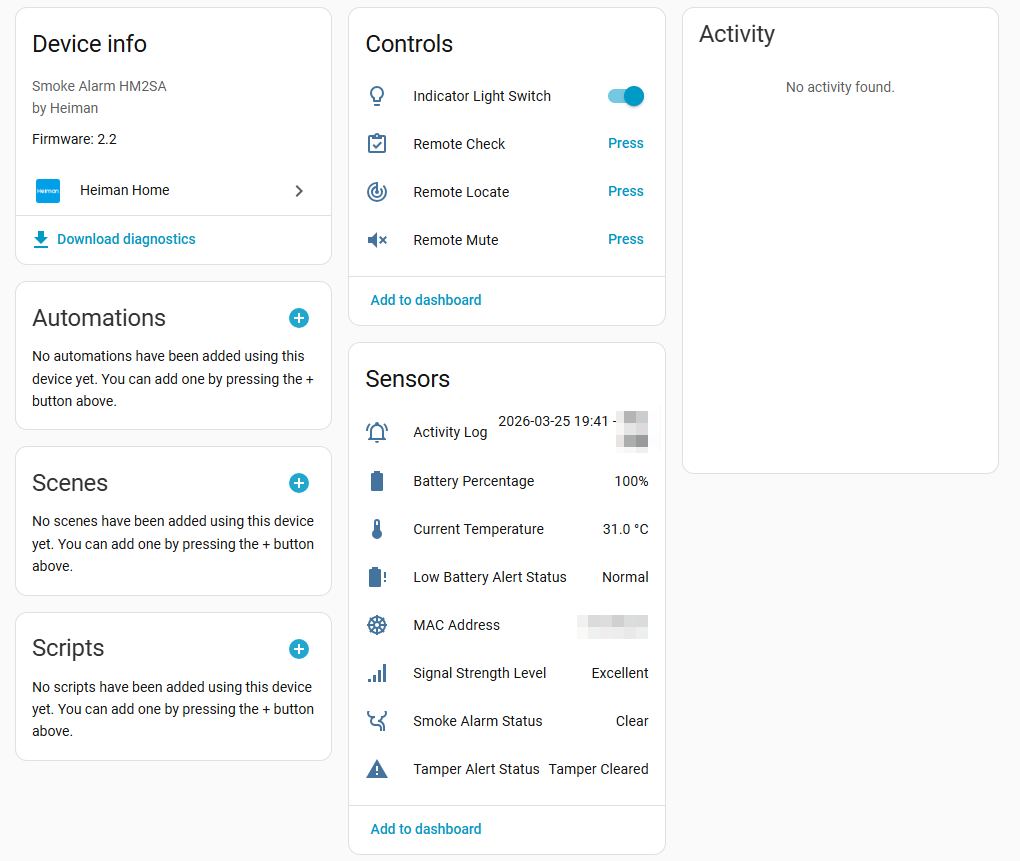Open the Current Temperature sensor details

pos(507,529)
